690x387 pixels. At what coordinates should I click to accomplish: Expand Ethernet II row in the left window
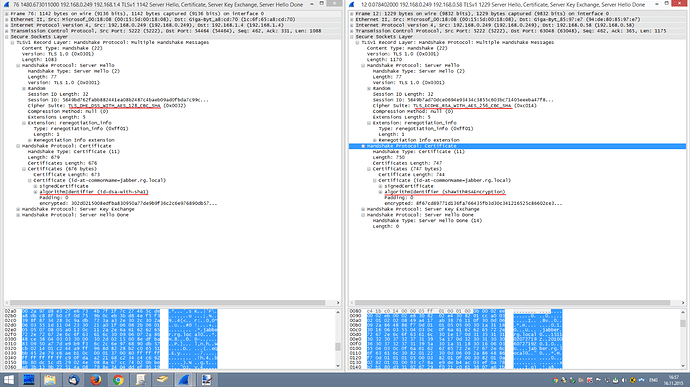7,19
